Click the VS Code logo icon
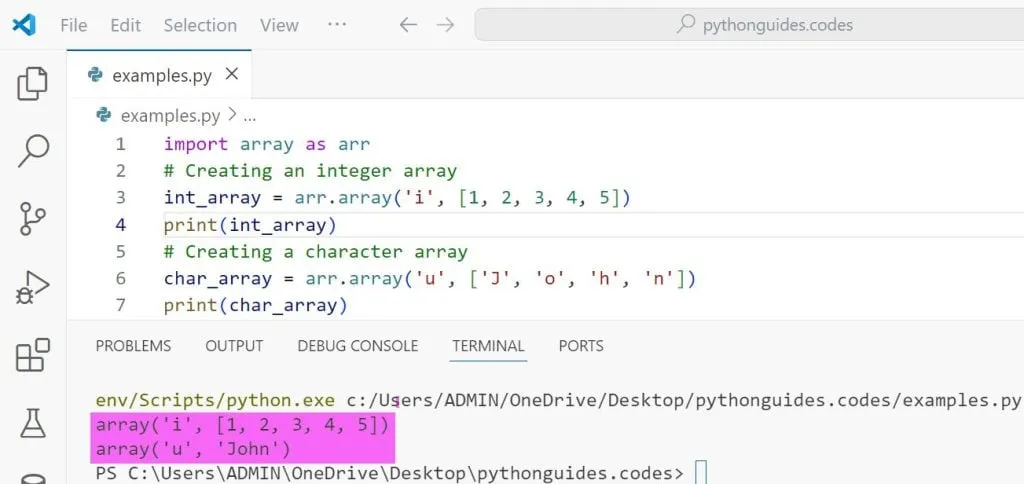Image resolution: width=1024 pixels, height=484 pixels. click(25, 25)
